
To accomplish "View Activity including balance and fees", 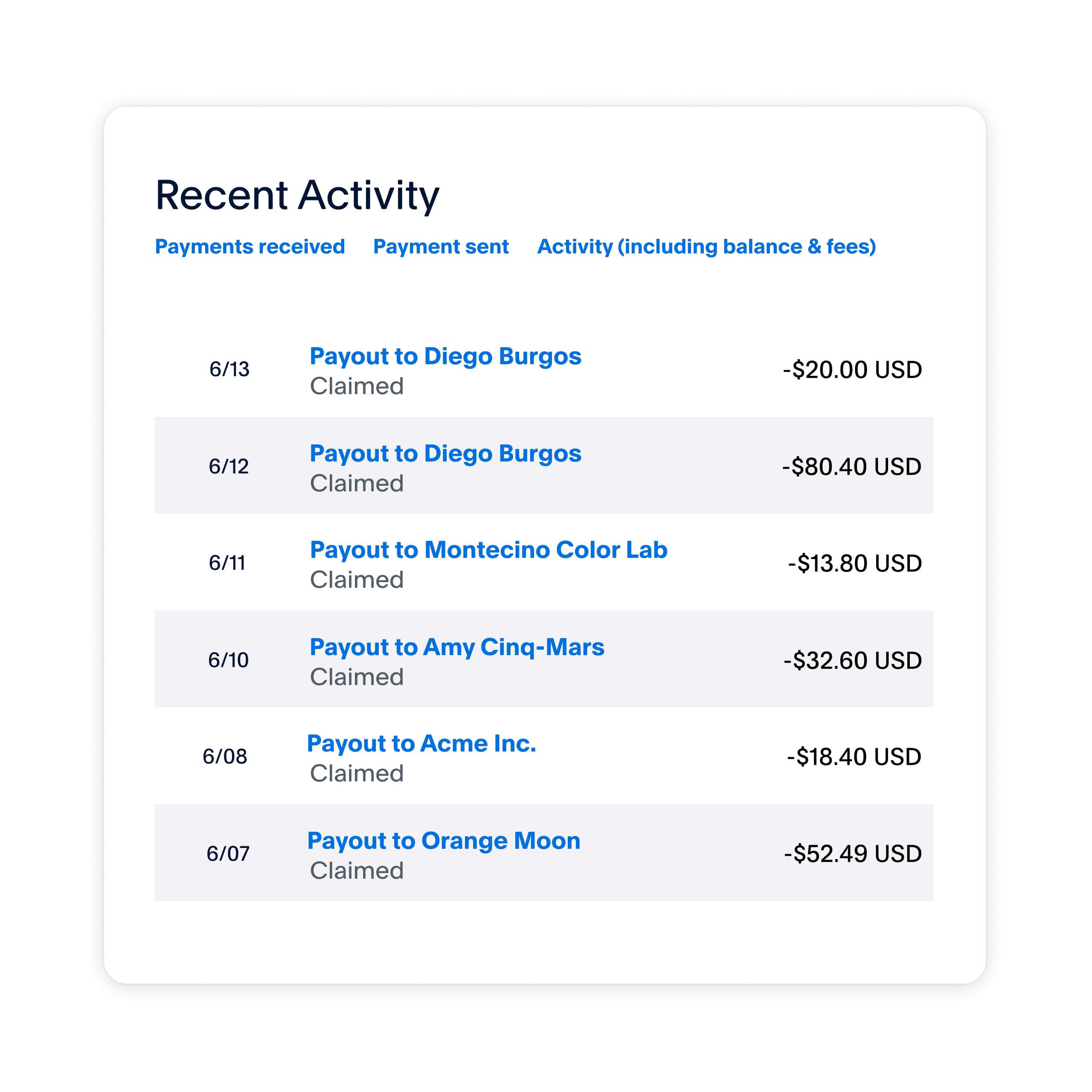I will point(706,246).
